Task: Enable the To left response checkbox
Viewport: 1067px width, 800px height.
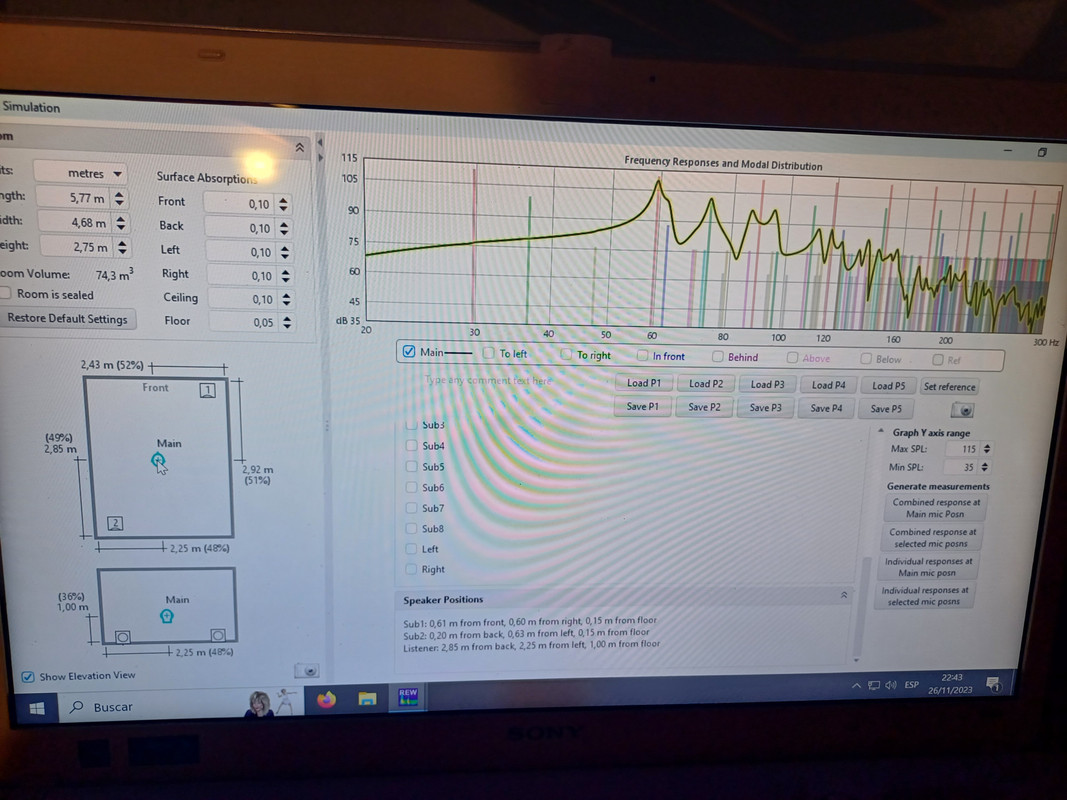Action: [x=488, y=353]
